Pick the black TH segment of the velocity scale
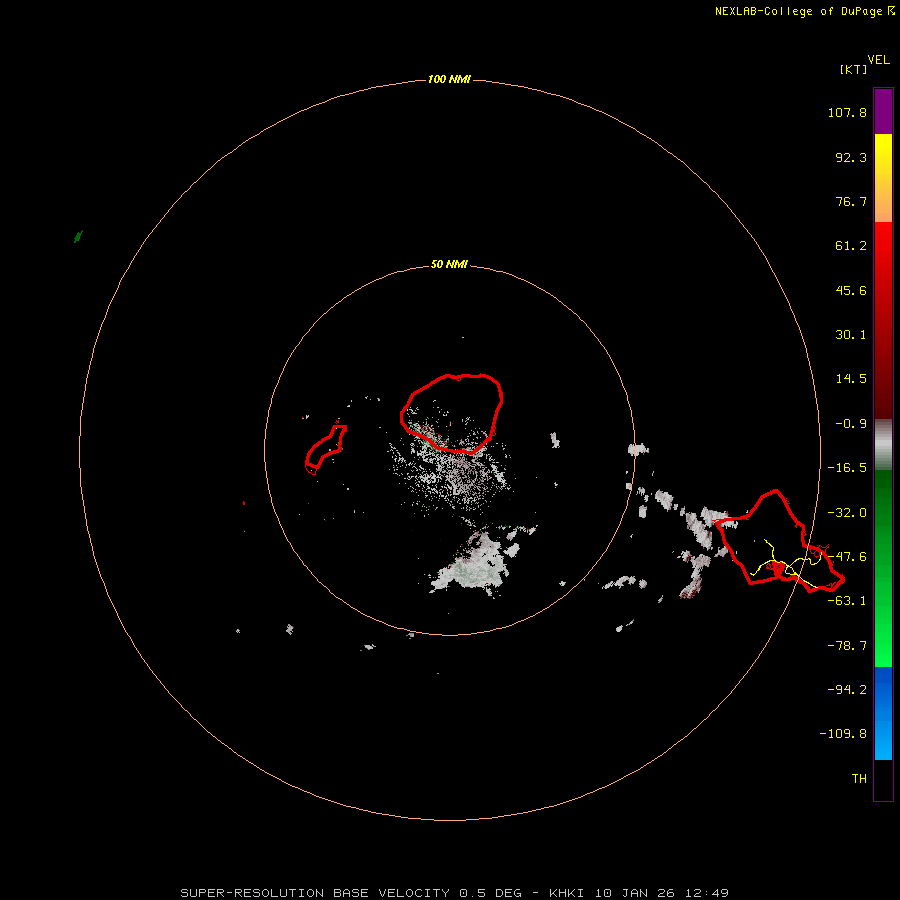 (x=883, y=779)
